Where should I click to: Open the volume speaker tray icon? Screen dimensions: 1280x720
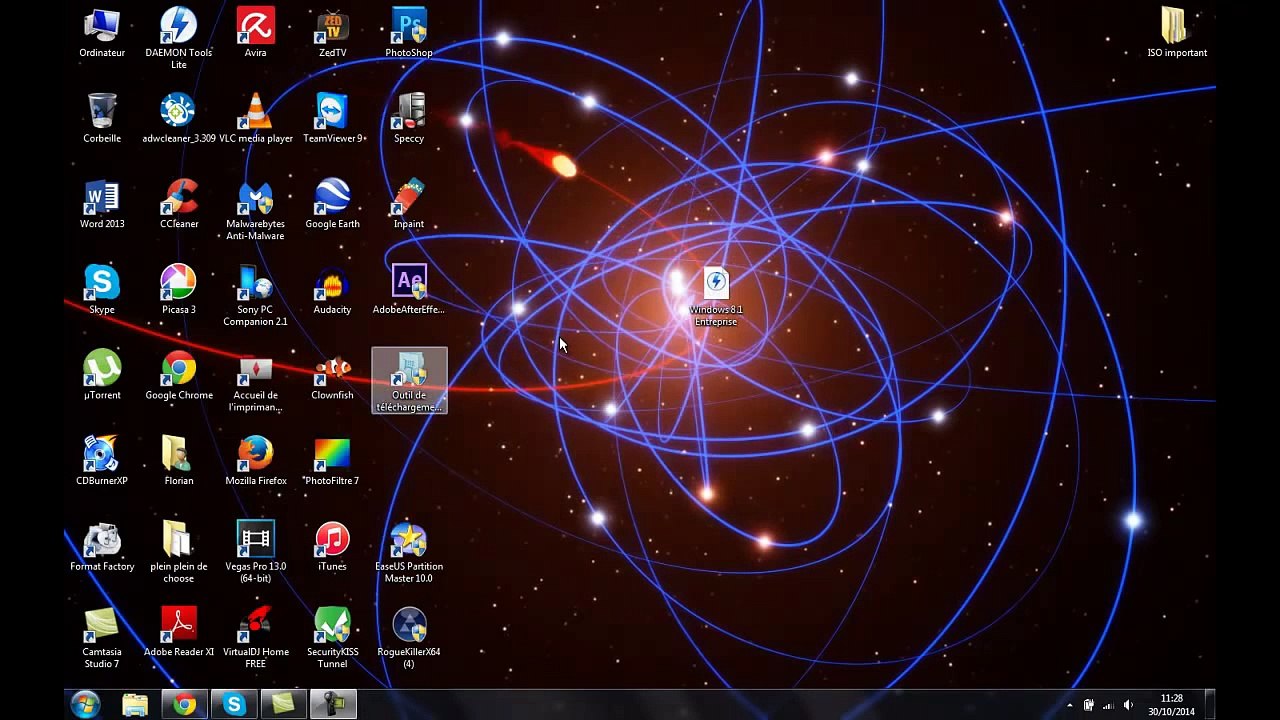click(1128, 705)
